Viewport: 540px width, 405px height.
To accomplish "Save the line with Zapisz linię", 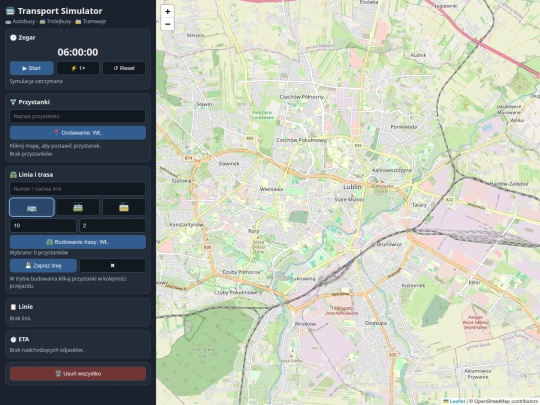I will click(x=43, y=266).
